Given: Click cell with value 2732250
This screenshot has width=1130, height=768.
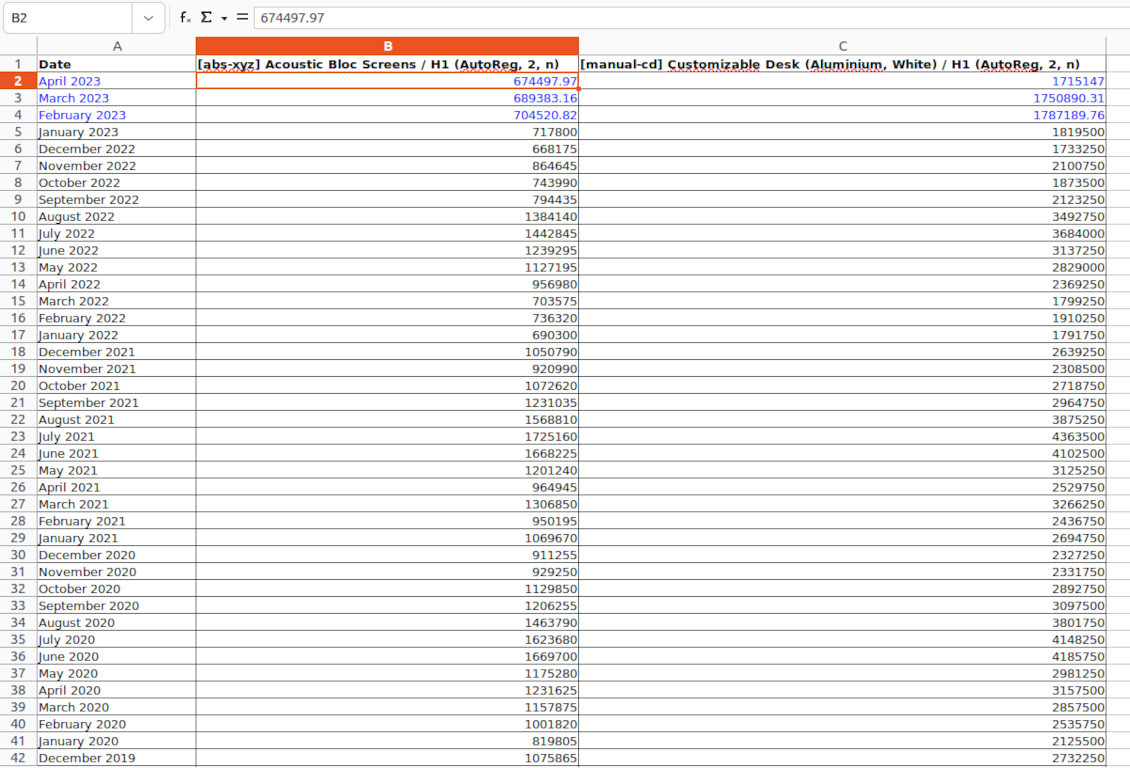Looking at the screenshot, I should [x=842, y=757].
